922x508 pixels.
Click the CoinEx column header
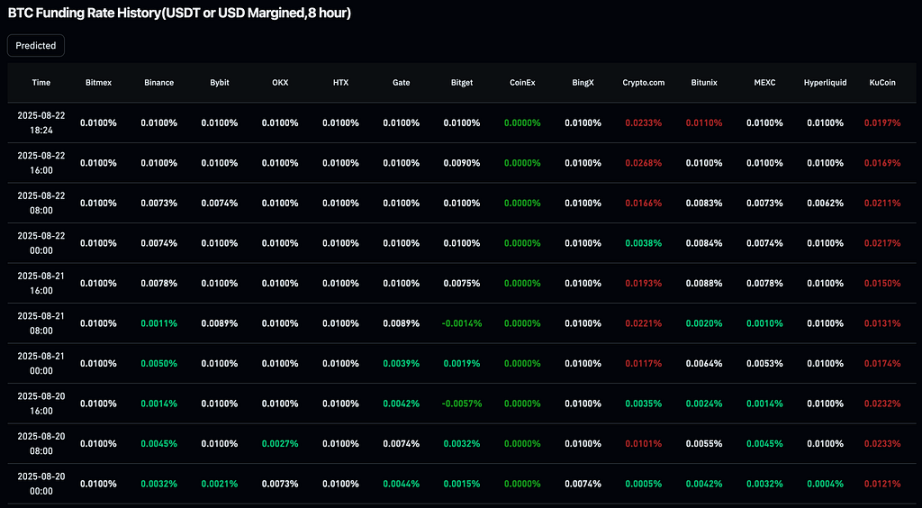pyautogui.click(x=522, y=83)
